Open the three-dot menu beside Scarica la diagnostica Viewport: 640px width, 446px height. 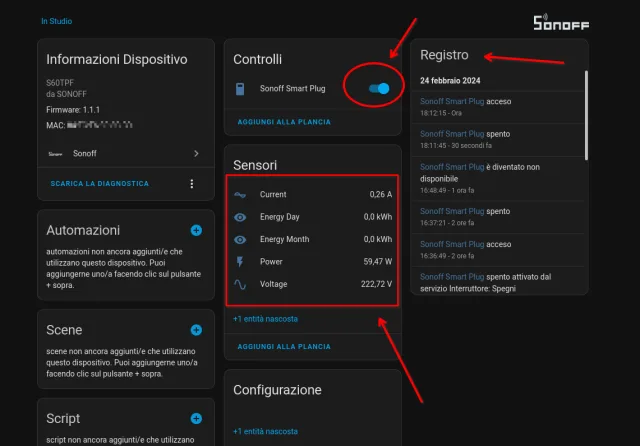coord(192,184)
